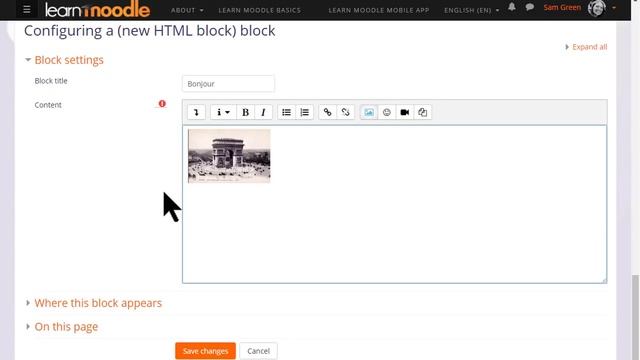Screen dimensions: 640x360
Task: Click Sam Green's profile avatar
Action: [596, 8]
